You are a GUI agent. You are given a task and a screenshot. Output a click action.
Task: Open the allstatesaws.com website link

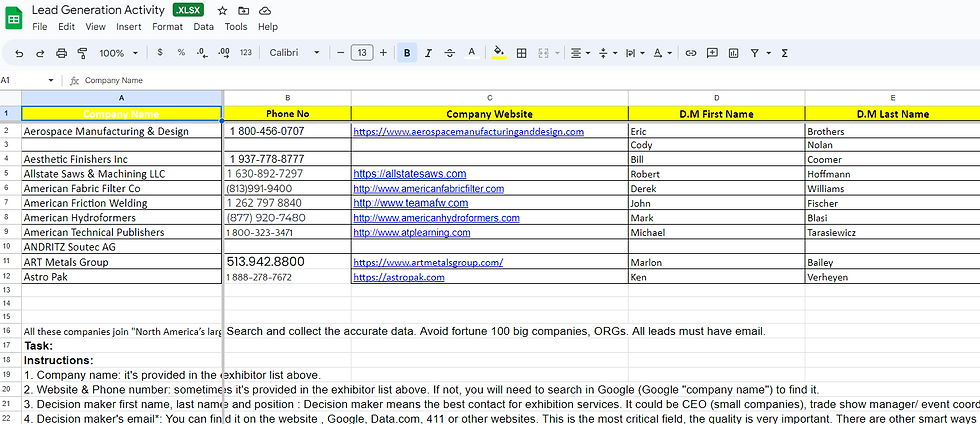409,173
